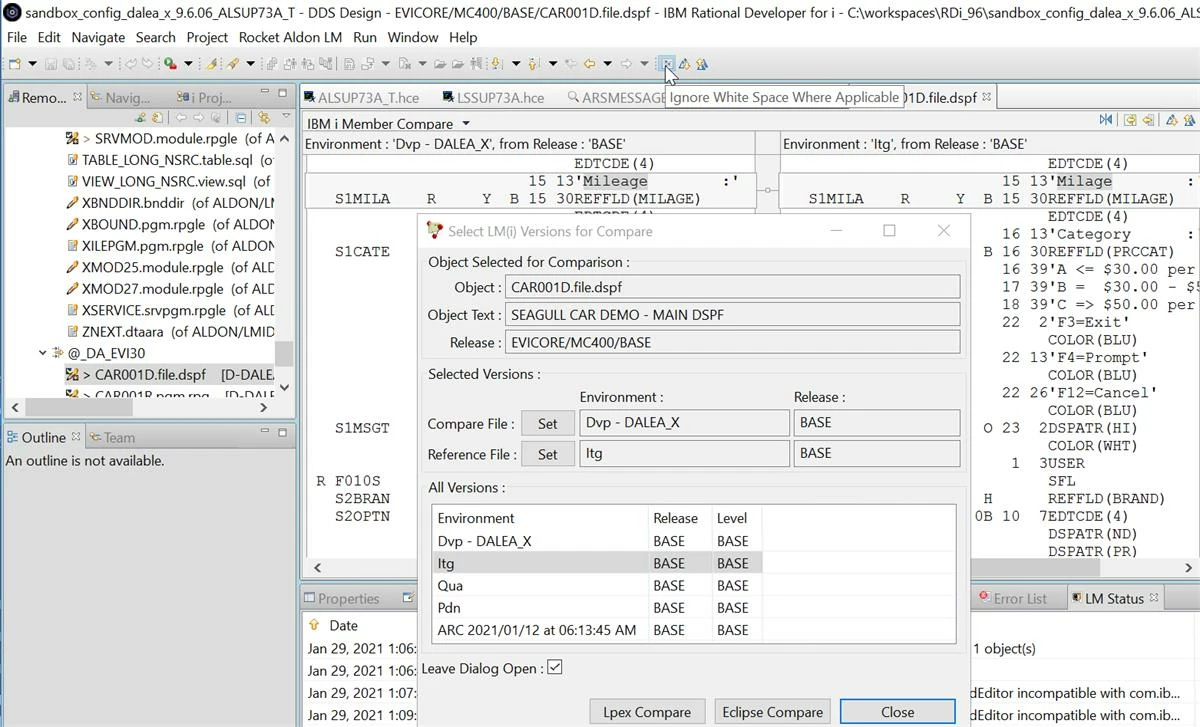Open the Rocket Aldon LM menu

[290, 37]
